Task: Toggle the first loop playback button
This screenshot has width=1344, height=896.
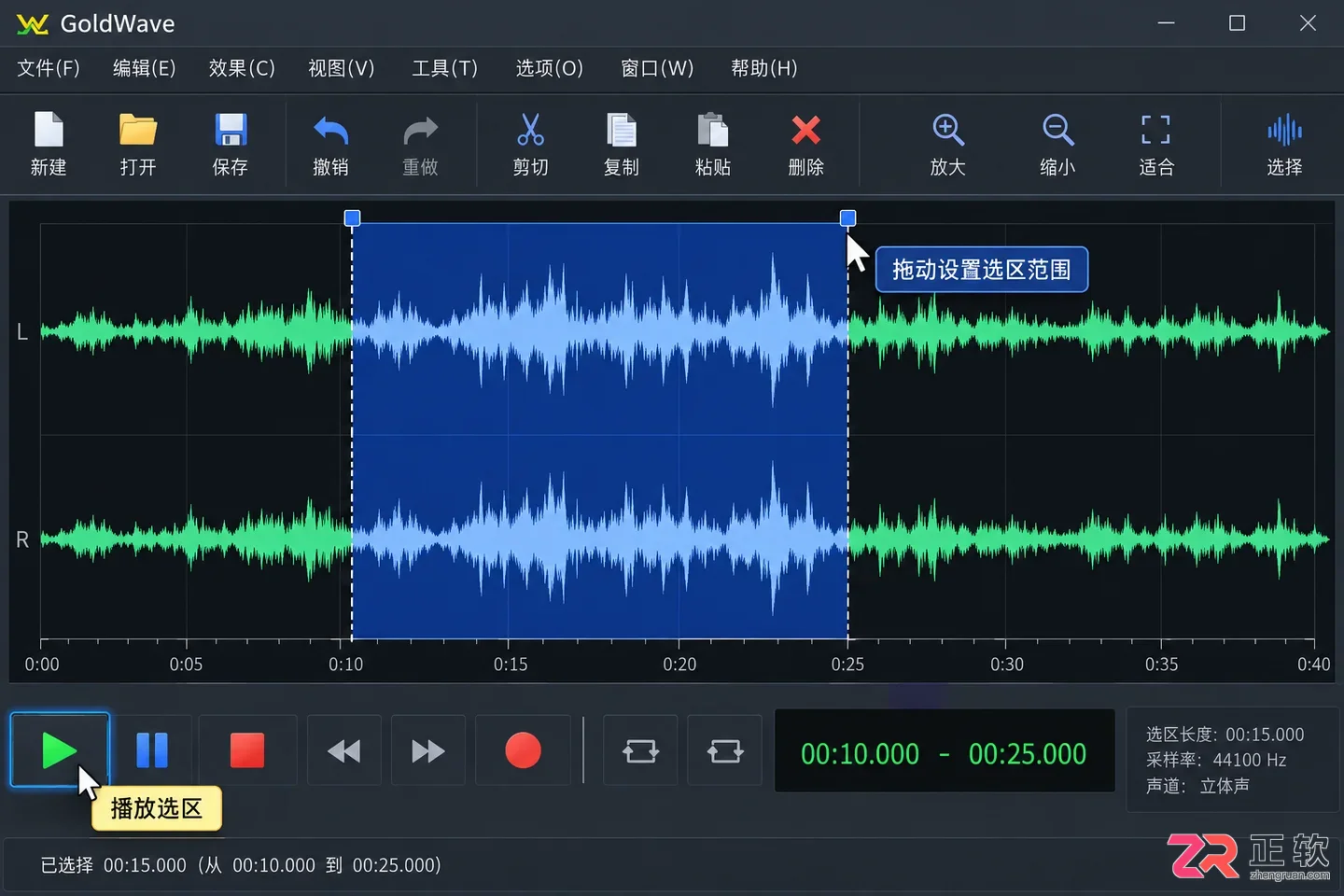Action: (x=640, y=750)
